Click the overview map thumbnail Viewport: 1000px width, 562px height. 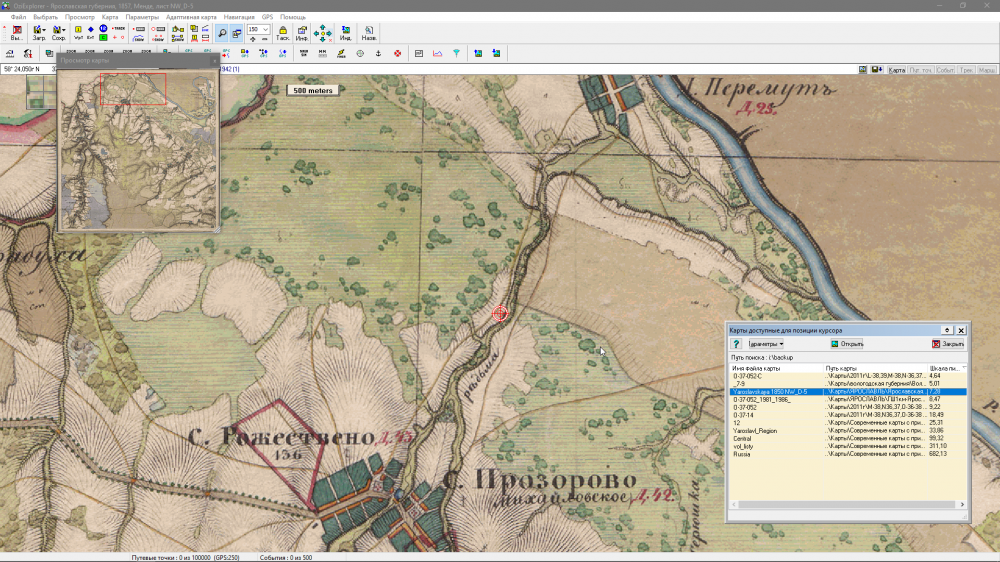(138, 150)
